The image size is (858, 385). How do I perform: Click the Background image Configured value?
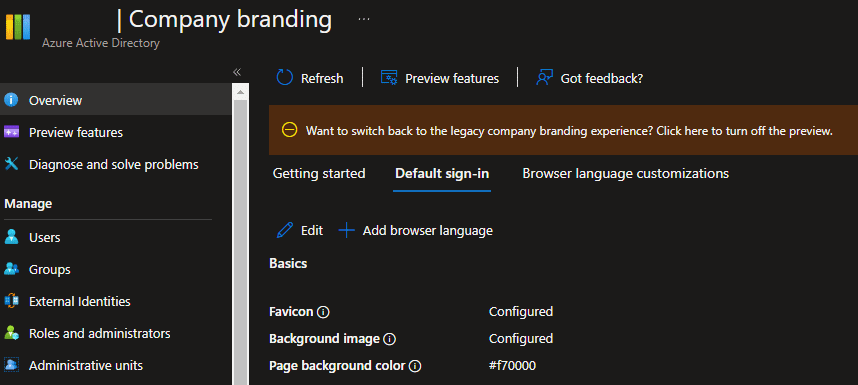[521, 339]
